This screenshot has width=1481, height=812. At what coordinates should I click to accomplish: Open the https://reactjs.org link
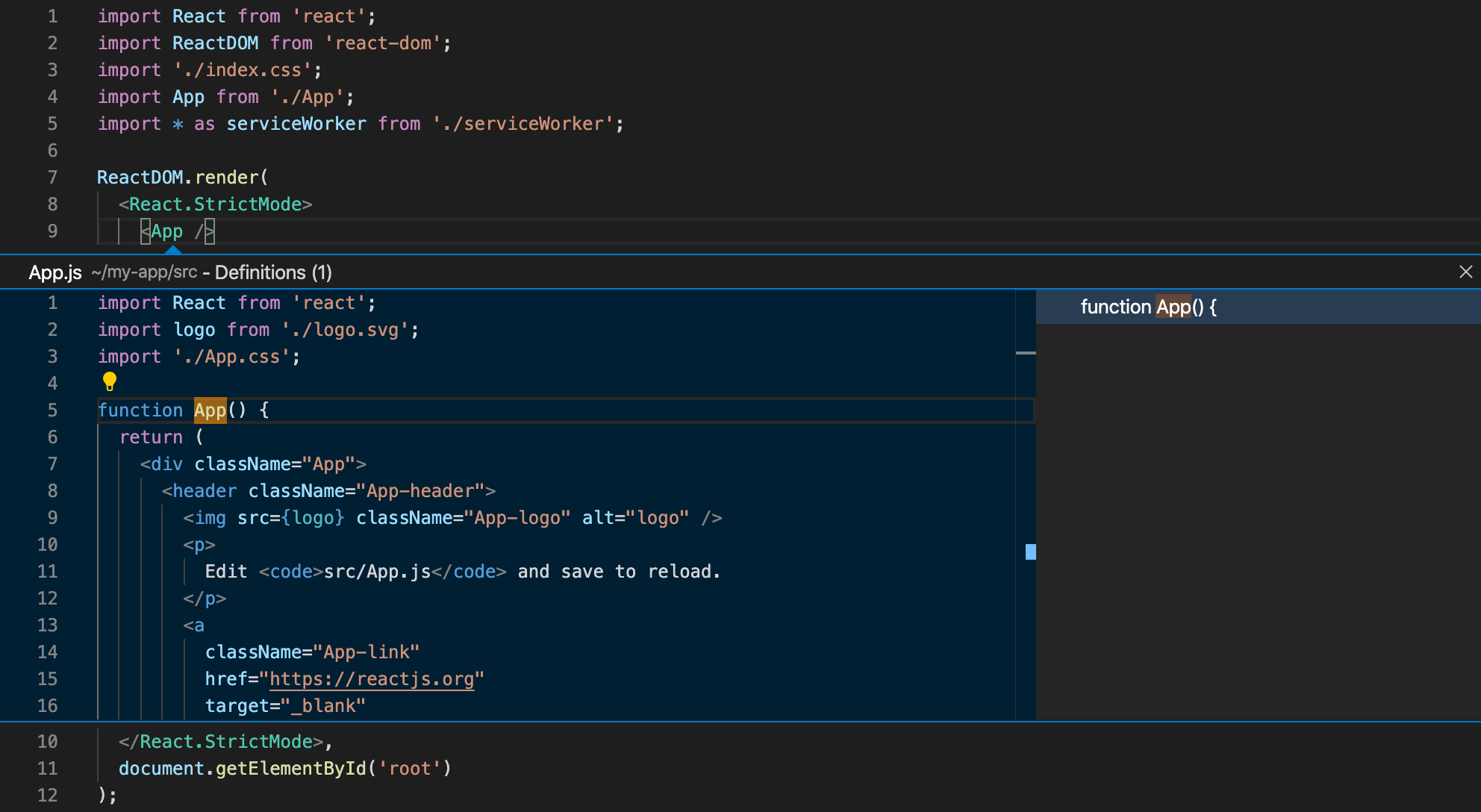pos(372,678)
